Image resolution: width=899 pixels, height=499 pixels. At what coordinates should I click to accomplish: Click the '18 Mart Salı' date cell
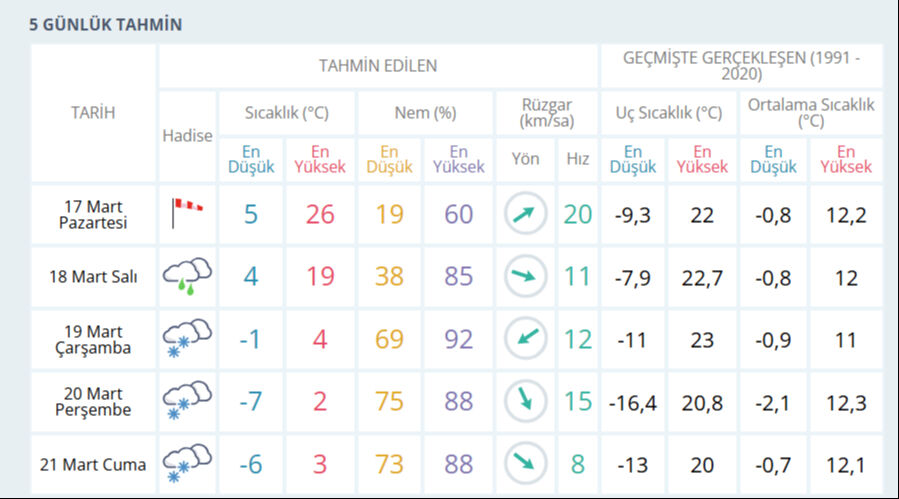pos(93,276)
